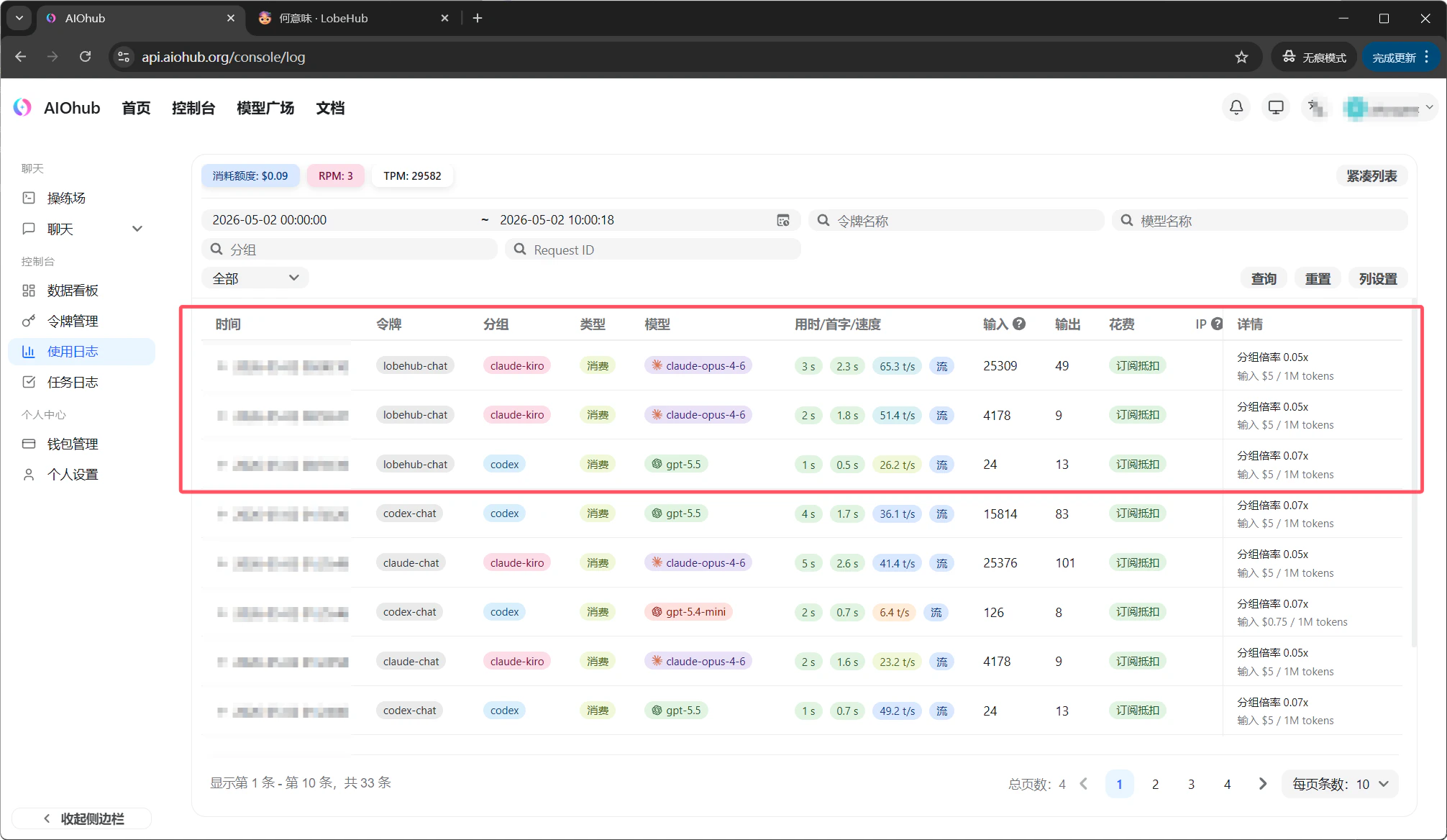The image size is (1447, 840).
Task: Open 模型广场 in top navigation
Action: (x=265, y=108)
